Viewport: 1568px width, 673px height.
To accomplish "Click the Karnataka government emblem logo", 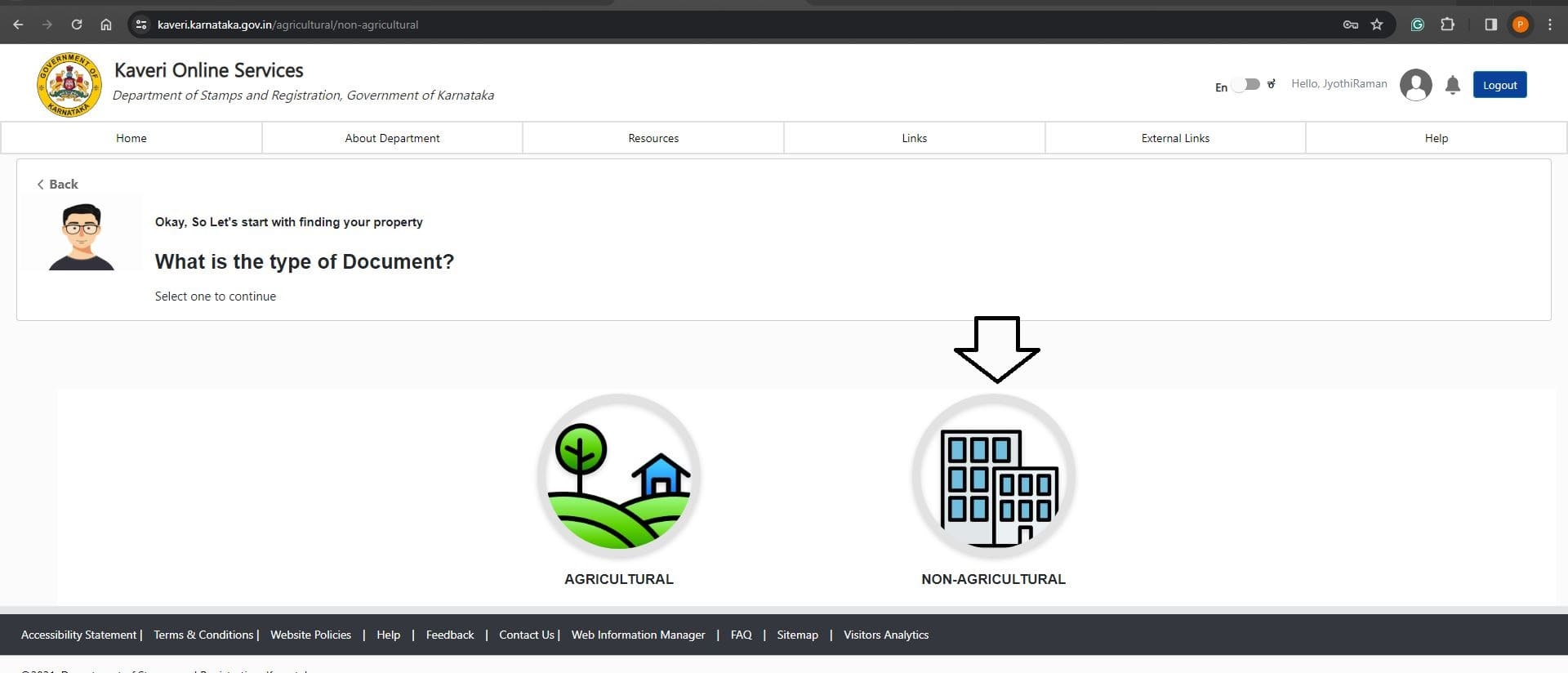I will 69,85.
